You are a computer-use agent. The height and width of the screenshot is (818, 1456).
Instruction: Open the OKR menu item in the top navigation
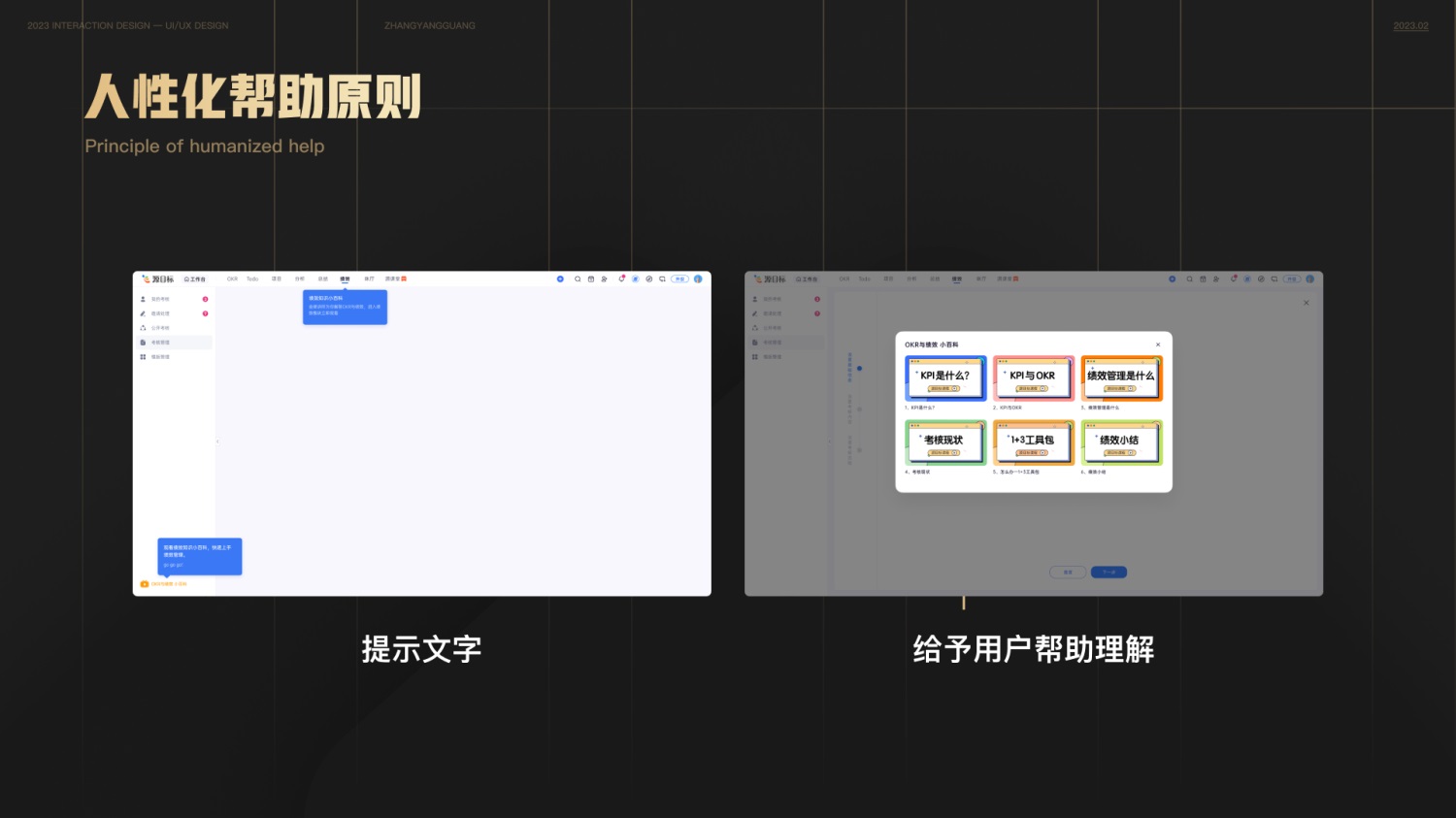[x=233, y=278]
